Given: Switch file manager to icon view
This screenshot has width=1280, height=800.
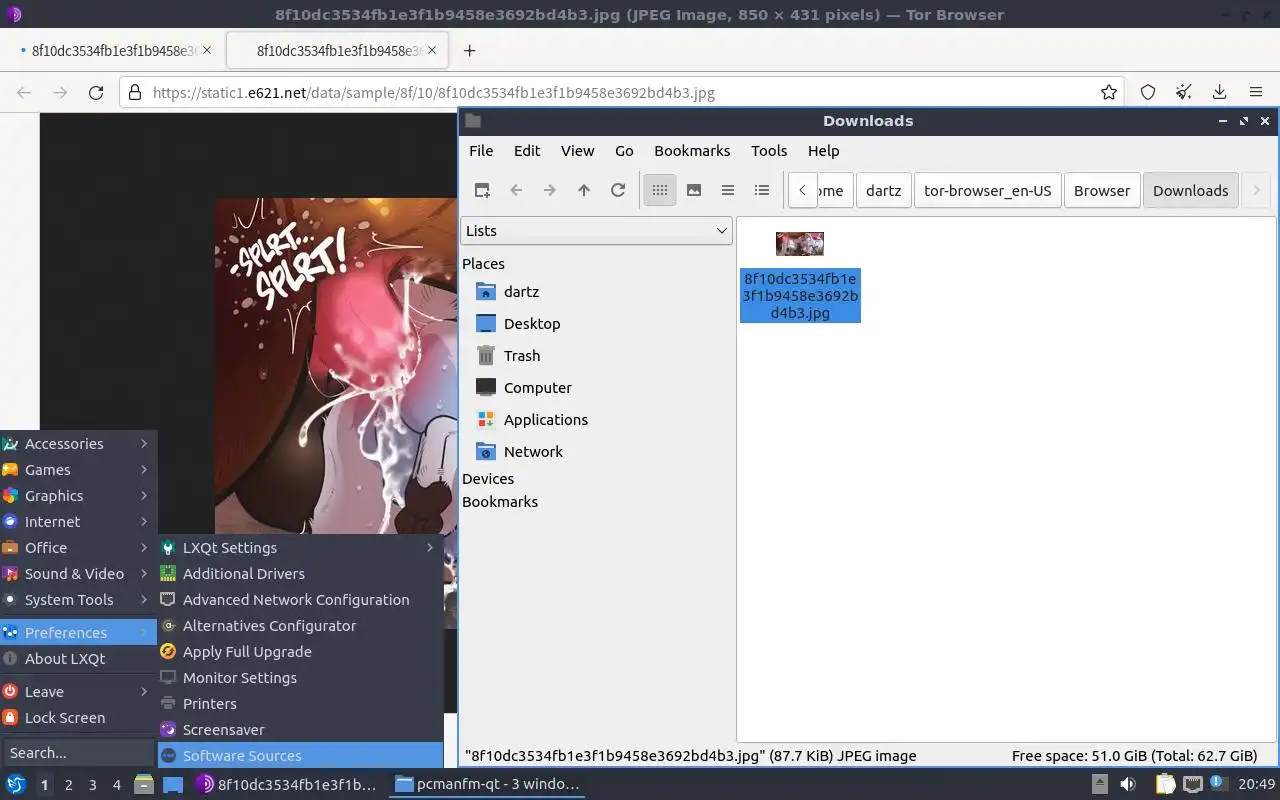Looking at the screenshot, I should point(659,190).
